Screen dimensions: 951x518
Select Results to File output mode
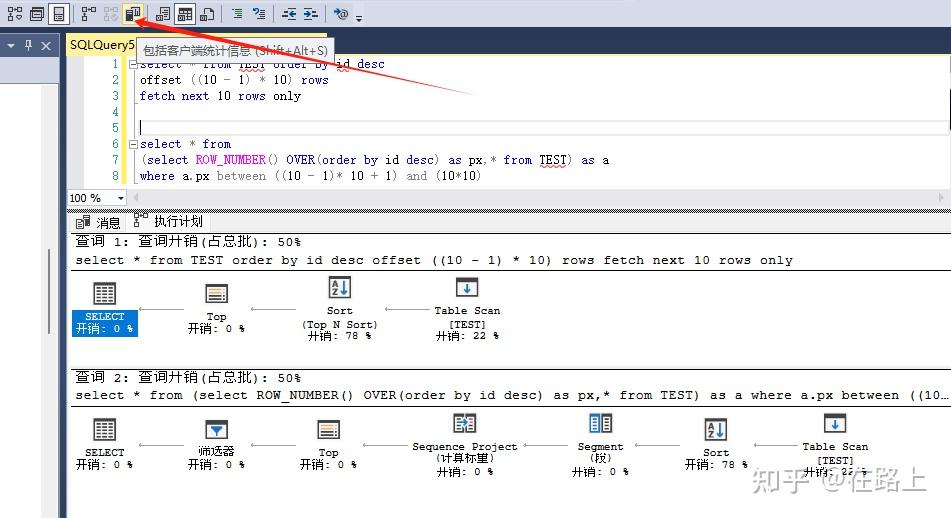[x=207, y=13]
